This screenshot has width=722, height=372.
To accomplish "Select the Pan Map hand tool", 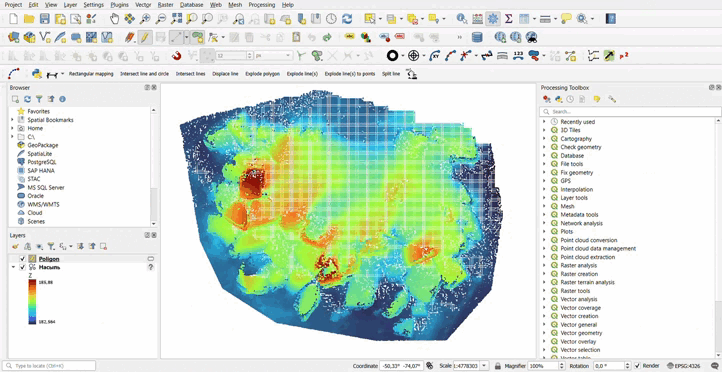I will (114, 19).
